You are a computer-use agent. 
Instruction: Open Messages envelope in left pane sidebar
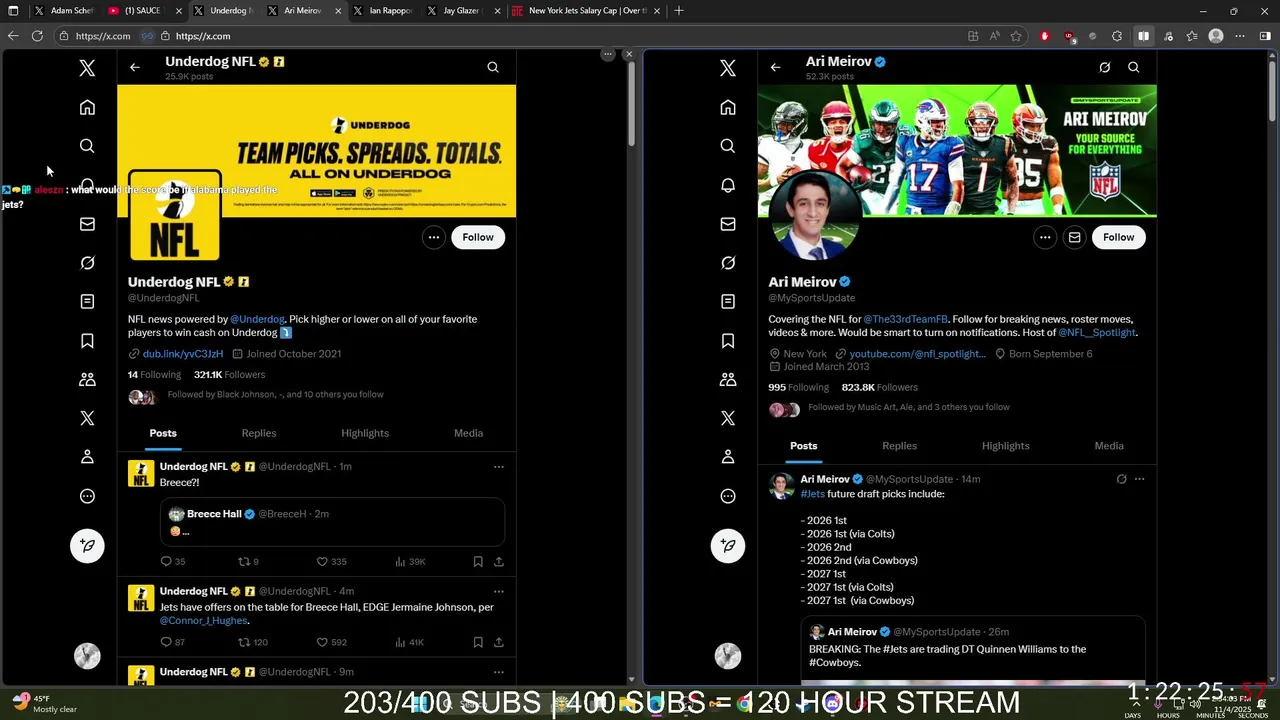click(x=87, y=224)
